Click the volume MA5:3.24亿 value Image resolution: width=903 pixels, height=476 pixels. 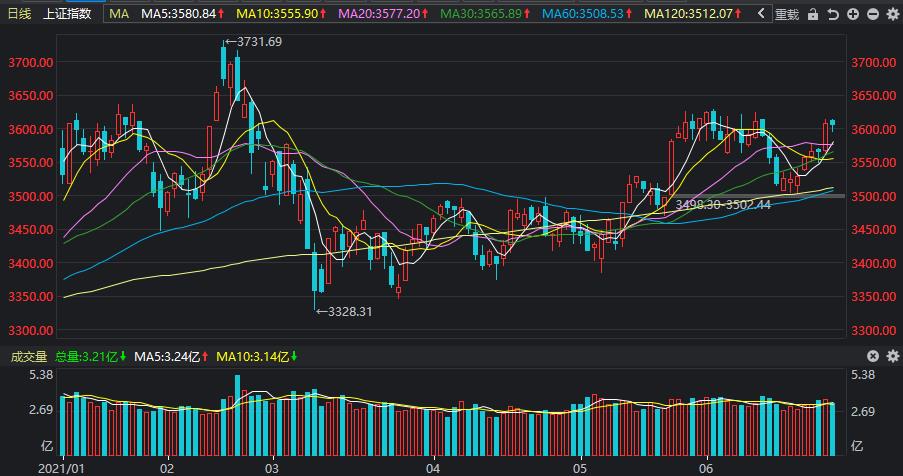[167, 357]
